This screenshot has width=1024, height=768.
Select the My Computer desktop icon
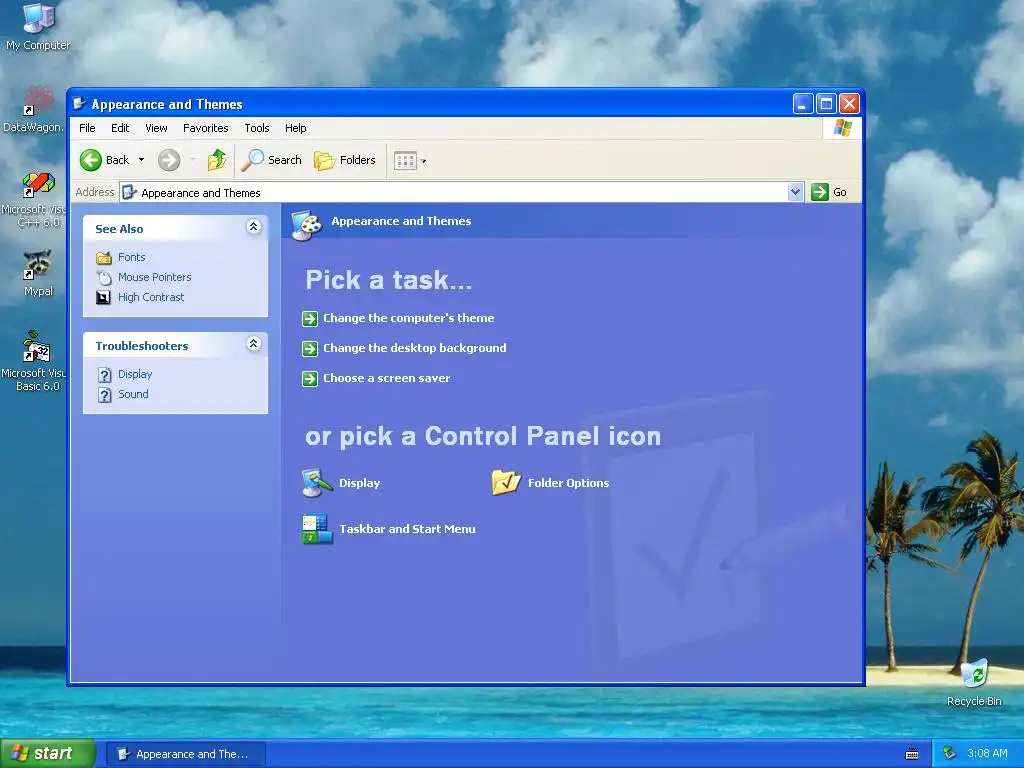click(x=38, y=27)
